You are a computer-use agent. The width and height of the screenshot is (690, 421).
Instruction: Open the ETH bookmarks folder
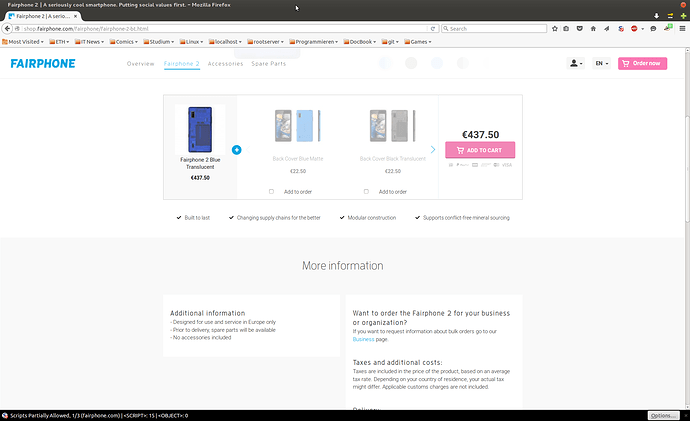point(59,42)
